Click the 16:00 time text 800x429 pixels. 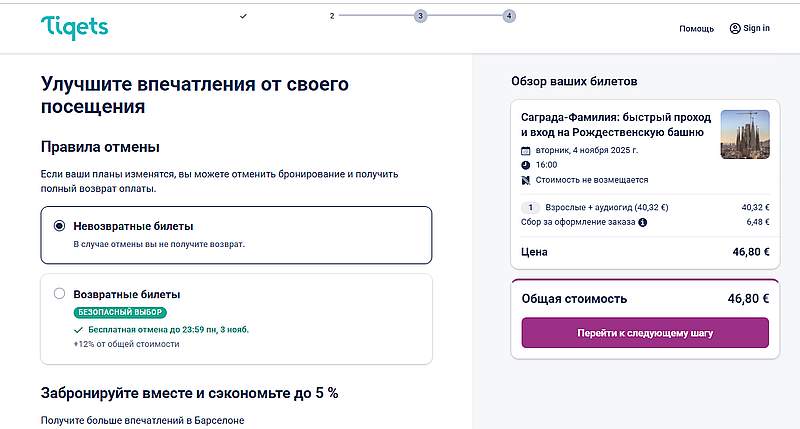(546, 165)
